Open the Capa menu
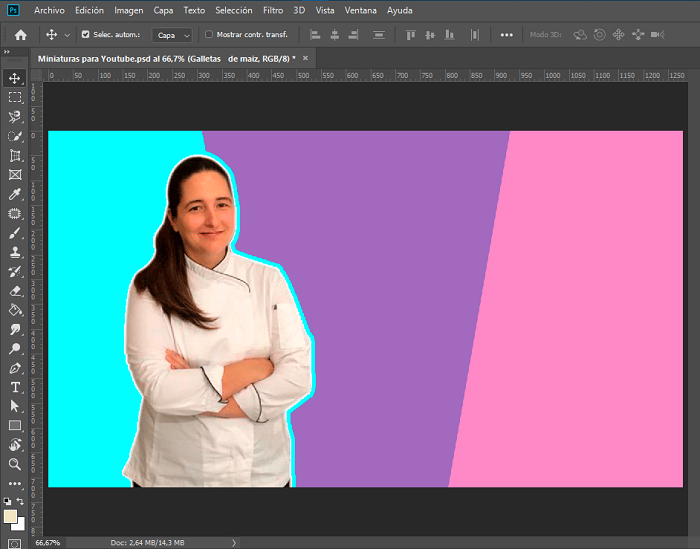This screenshot has height=549, width=700. tap(163, 10)
